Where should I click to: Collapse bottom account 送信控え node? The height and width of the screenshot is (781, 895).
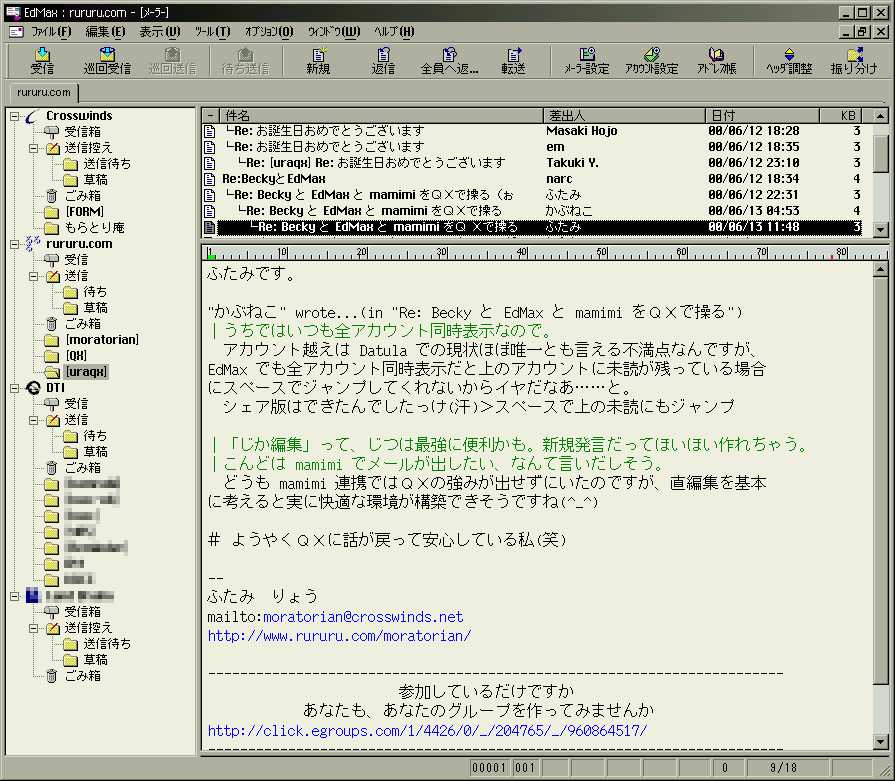33,628
